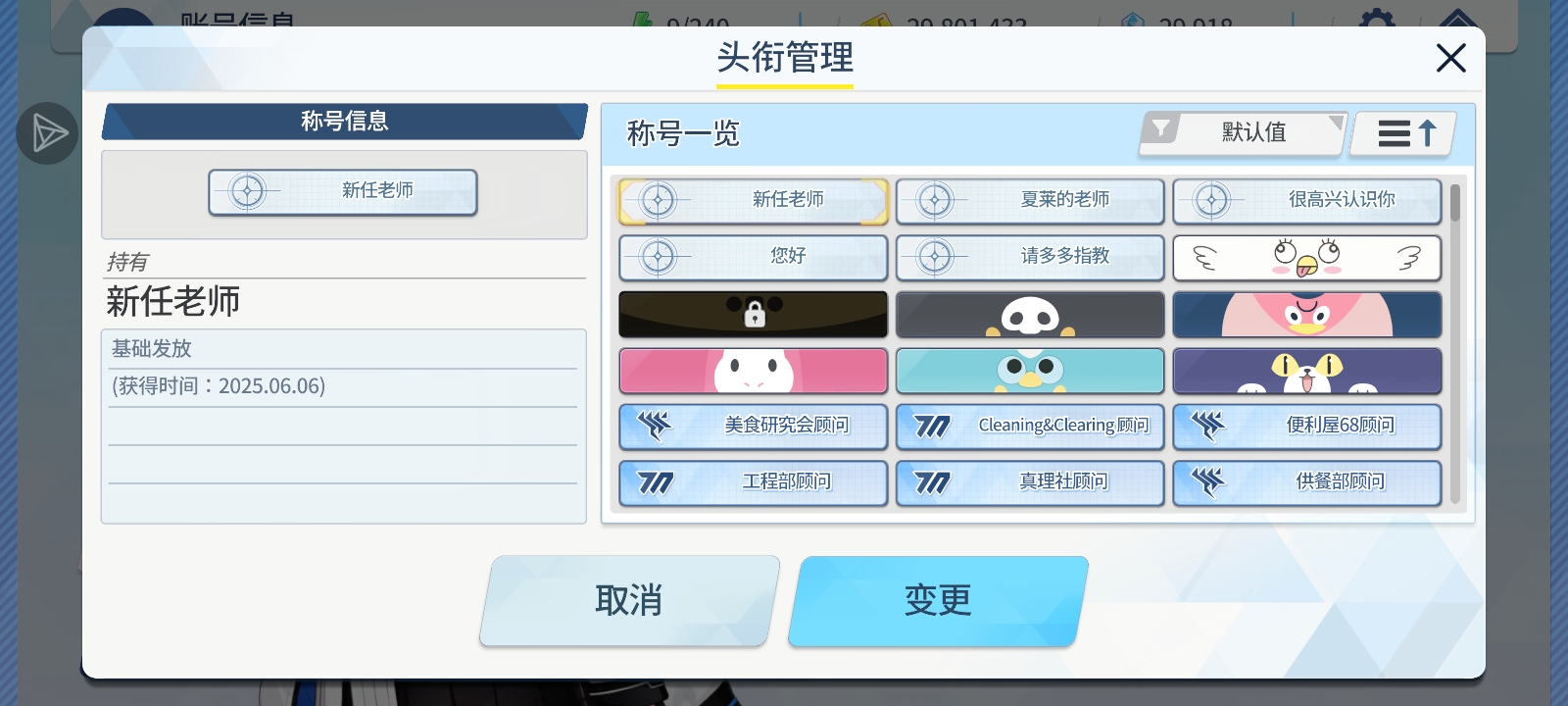Tap the paper plane icon at left edge
Screen dimensions: 1568x706
tap(47, 133)
